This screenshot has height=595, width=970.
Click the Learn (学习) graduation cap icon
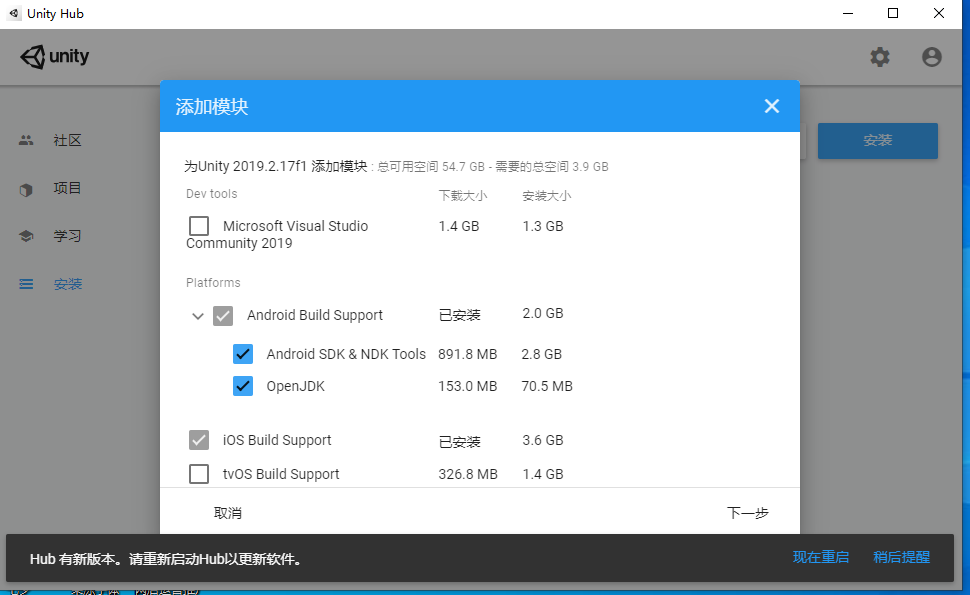coord(26,236)
